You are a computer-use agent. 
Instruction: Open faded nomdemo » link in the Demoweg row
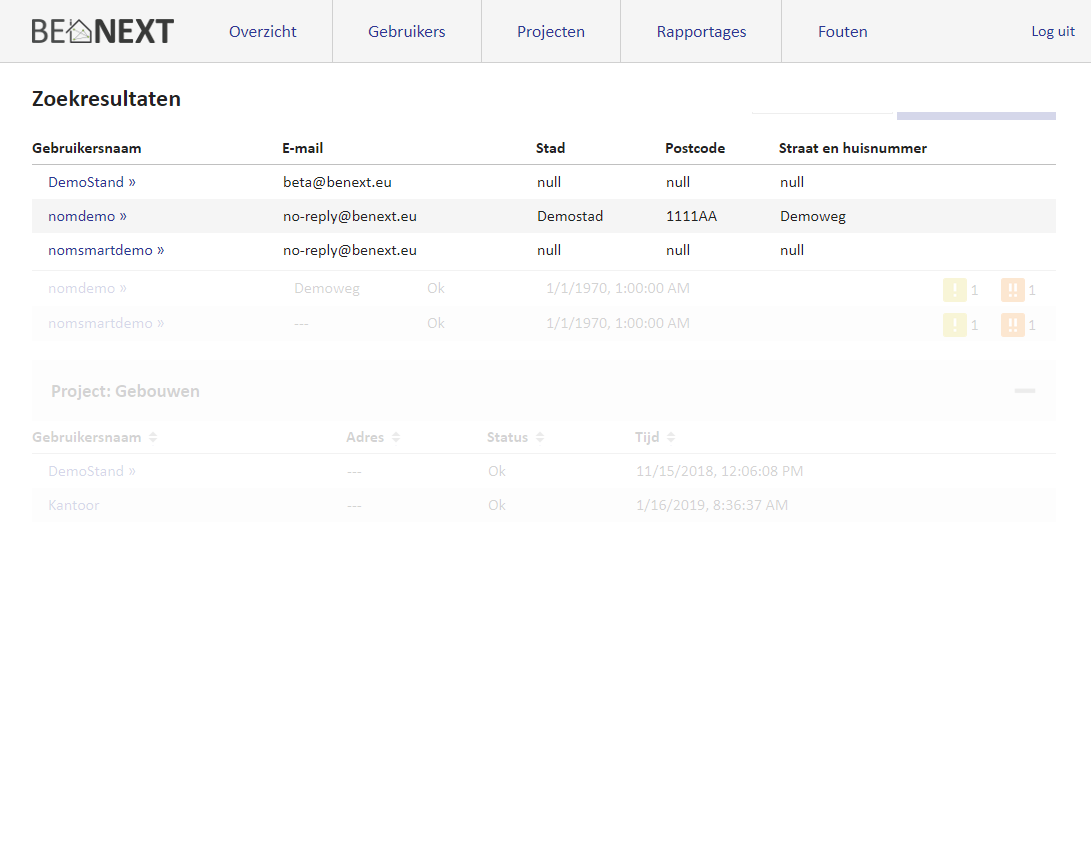pos(88,288)
